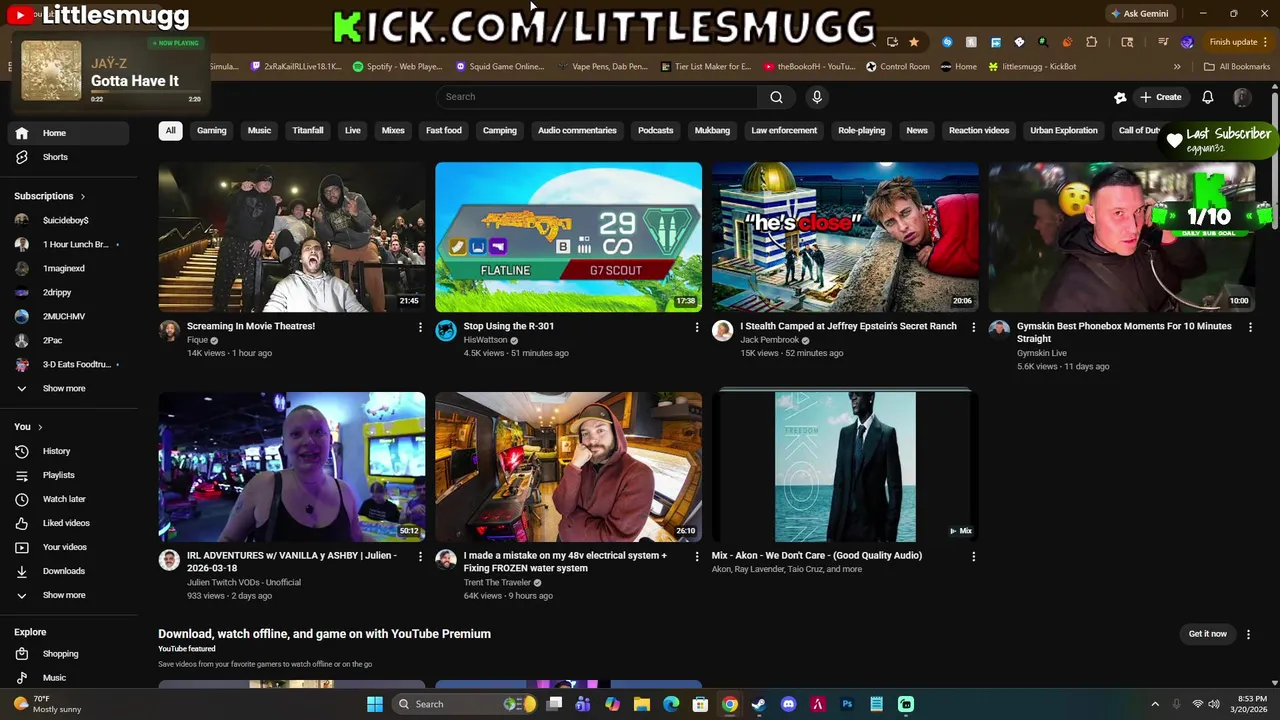Screen dimensions: 1280x720
Task: Click the YouTube search field
Action: click(x=597, y=97)
